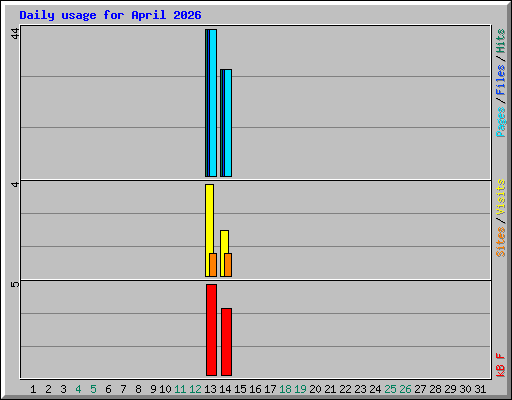Click day label 2 on the x-axis
This screenshot has width=512, height=400.
point(48,389)
